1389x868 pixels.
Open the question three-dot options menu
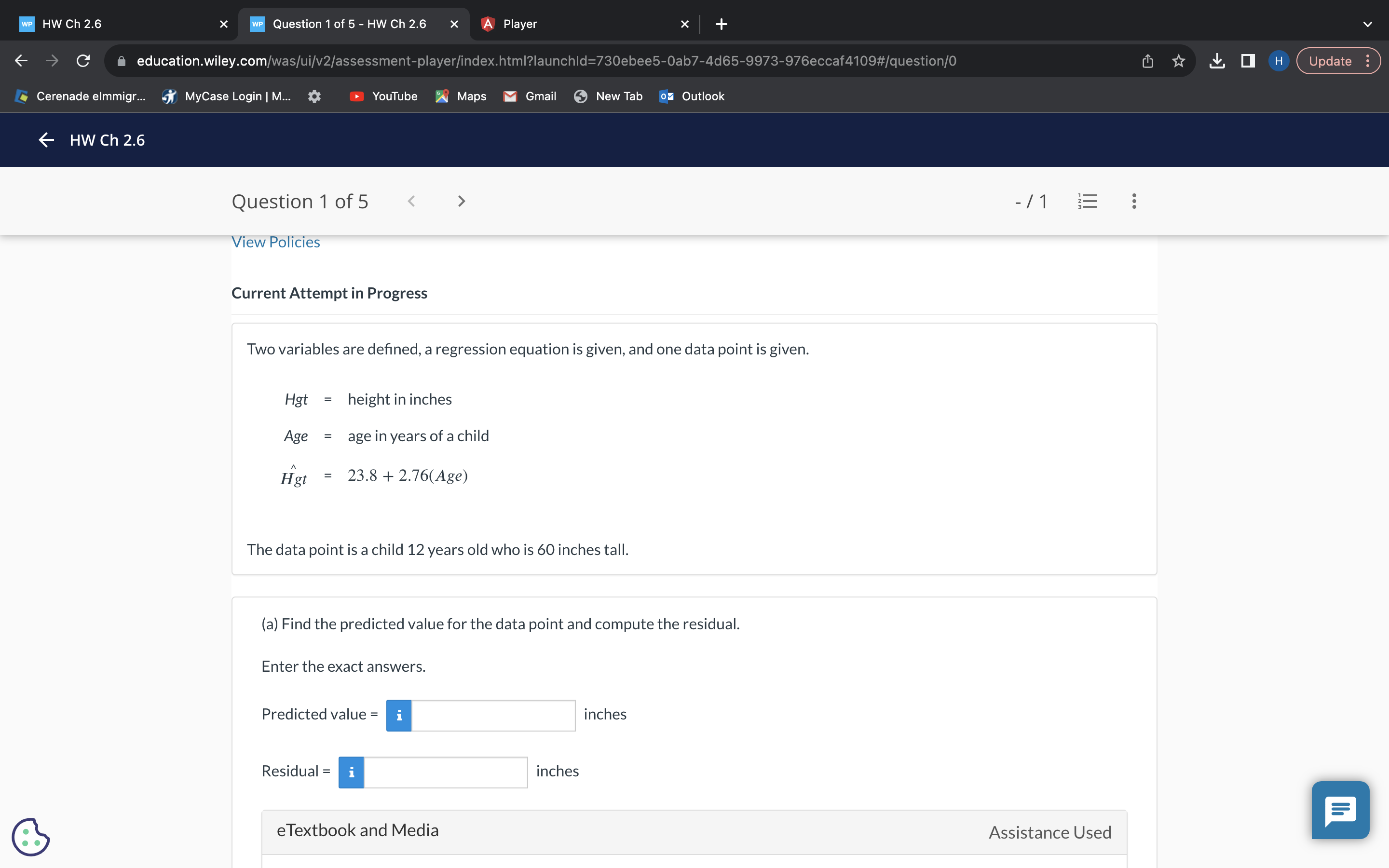tap(1133, 202)
